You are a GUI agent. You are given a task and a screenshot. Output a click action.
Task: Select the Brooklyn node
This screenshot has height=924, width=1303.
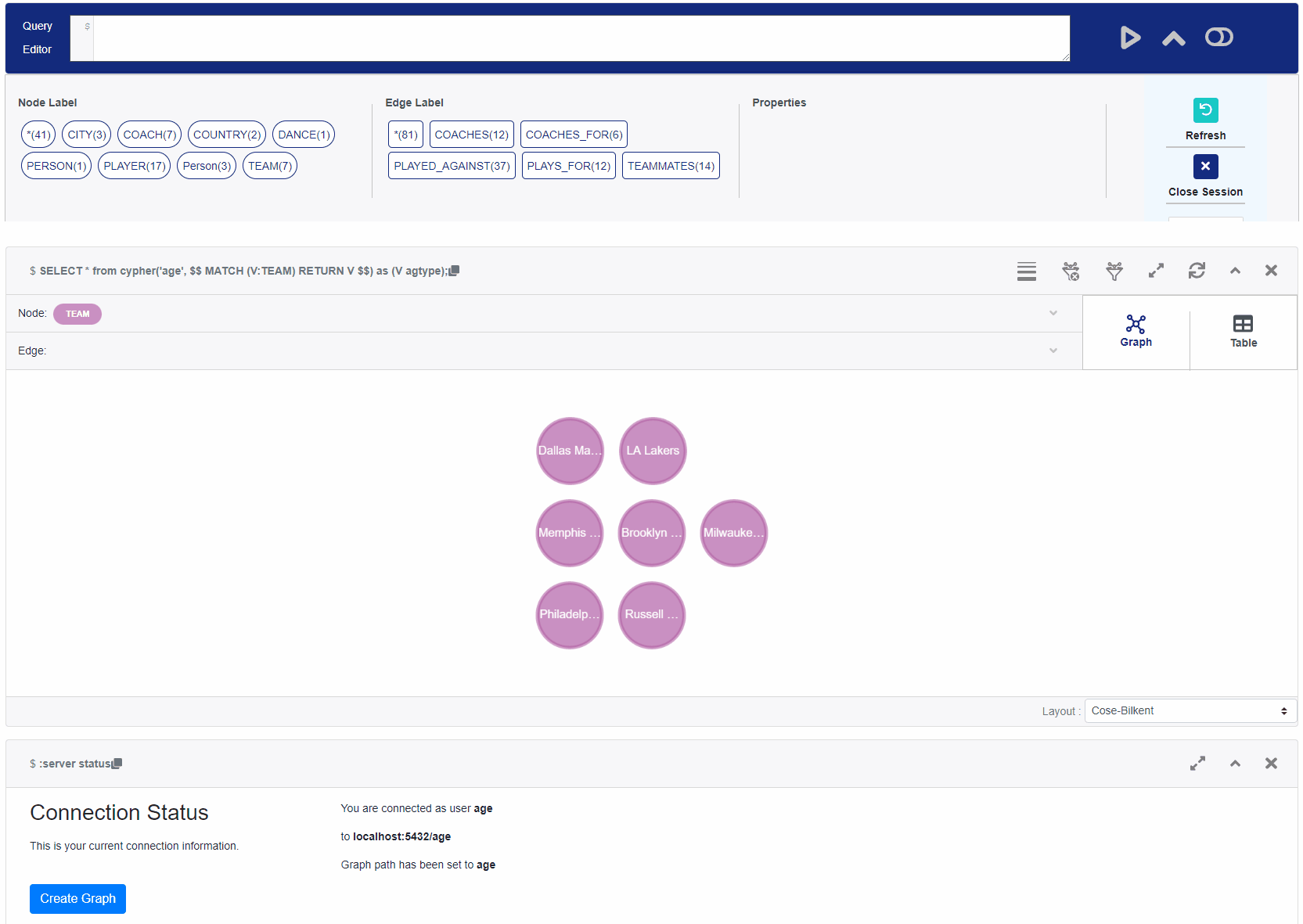652,533
